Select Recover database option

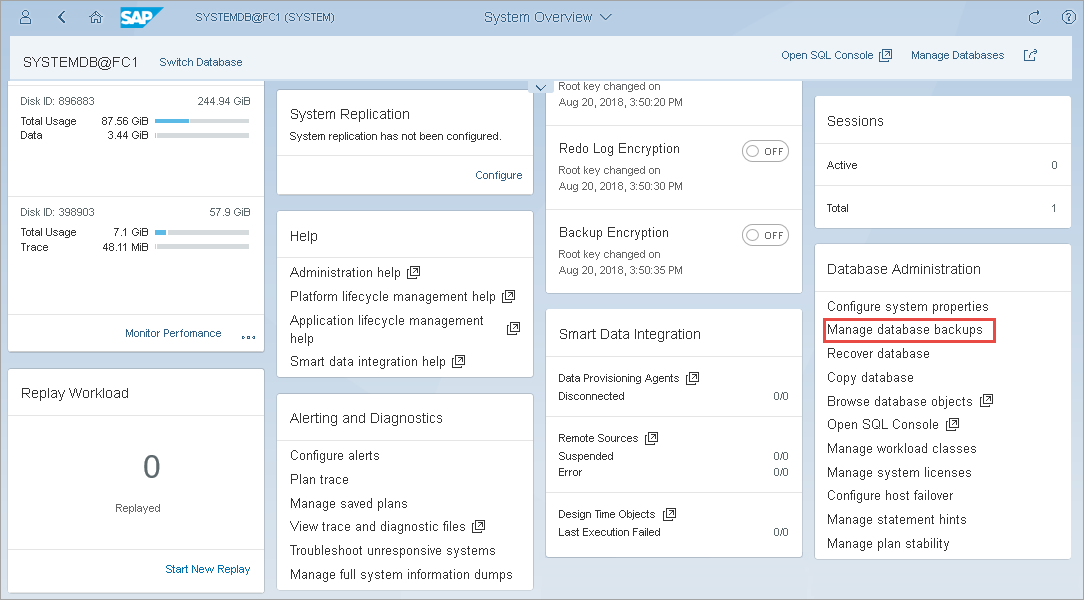click(x=878, y=353)
